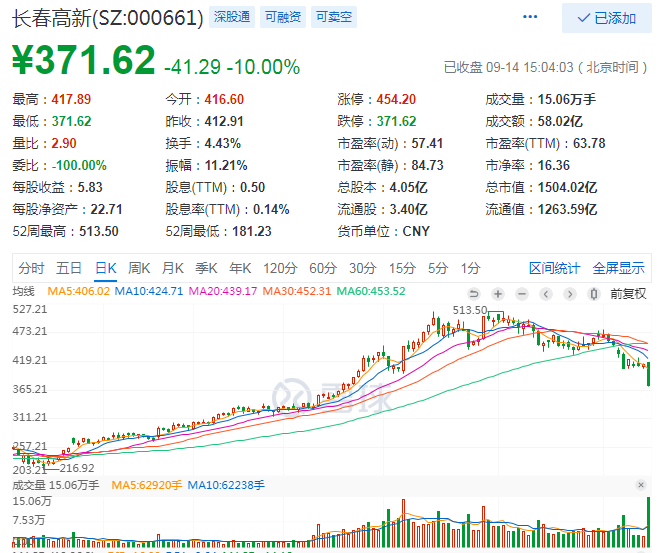The width and height of the screenshot is (660, 553).
Task: Click the 振幅 value 11.21%
Action: [226, 165]
